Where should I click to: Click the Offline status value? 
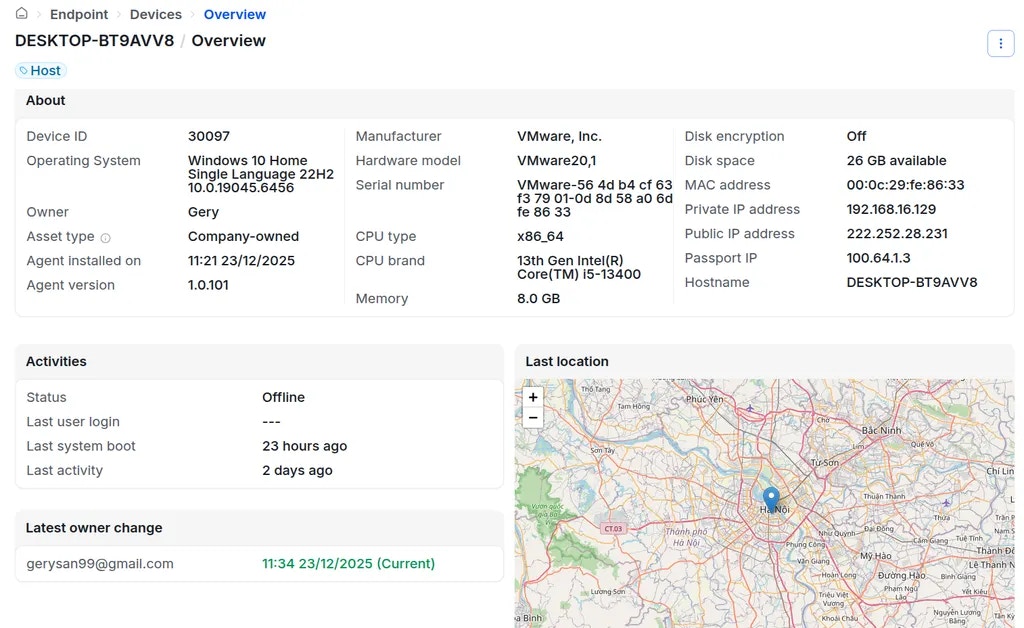283,397
